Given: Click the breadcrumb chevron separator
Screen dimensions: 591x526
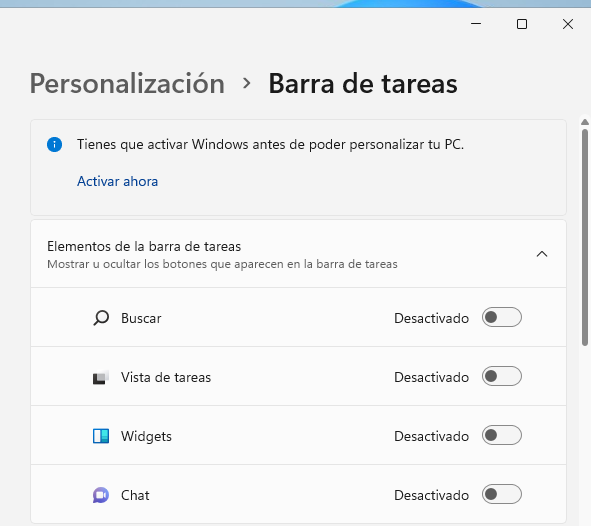Looking at the screenshot, I should pos(247,83).
